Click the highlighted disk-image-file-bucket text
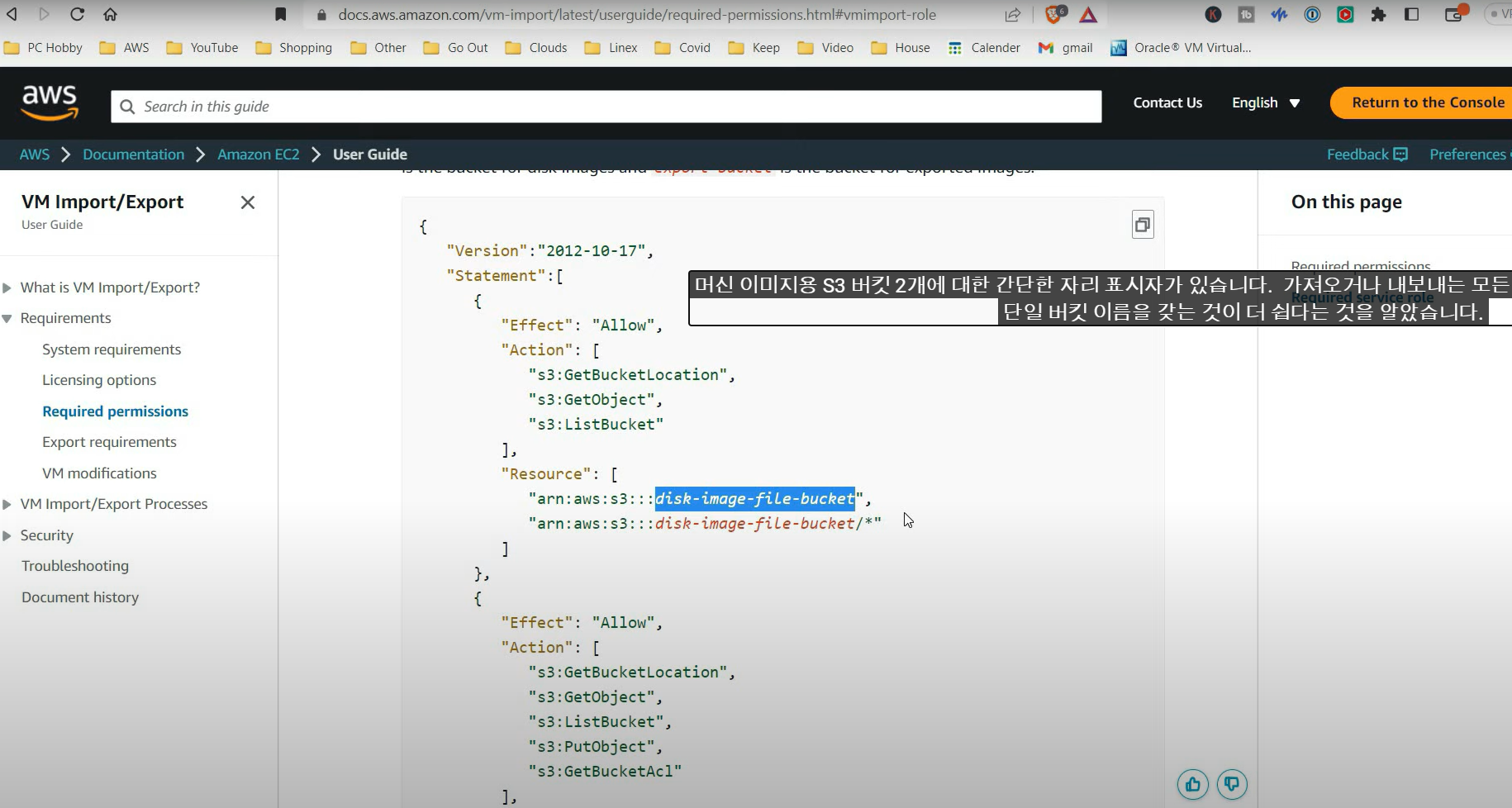Image resolution: width=1512 pixels, height=808 pixels. (x=755, y=498)
